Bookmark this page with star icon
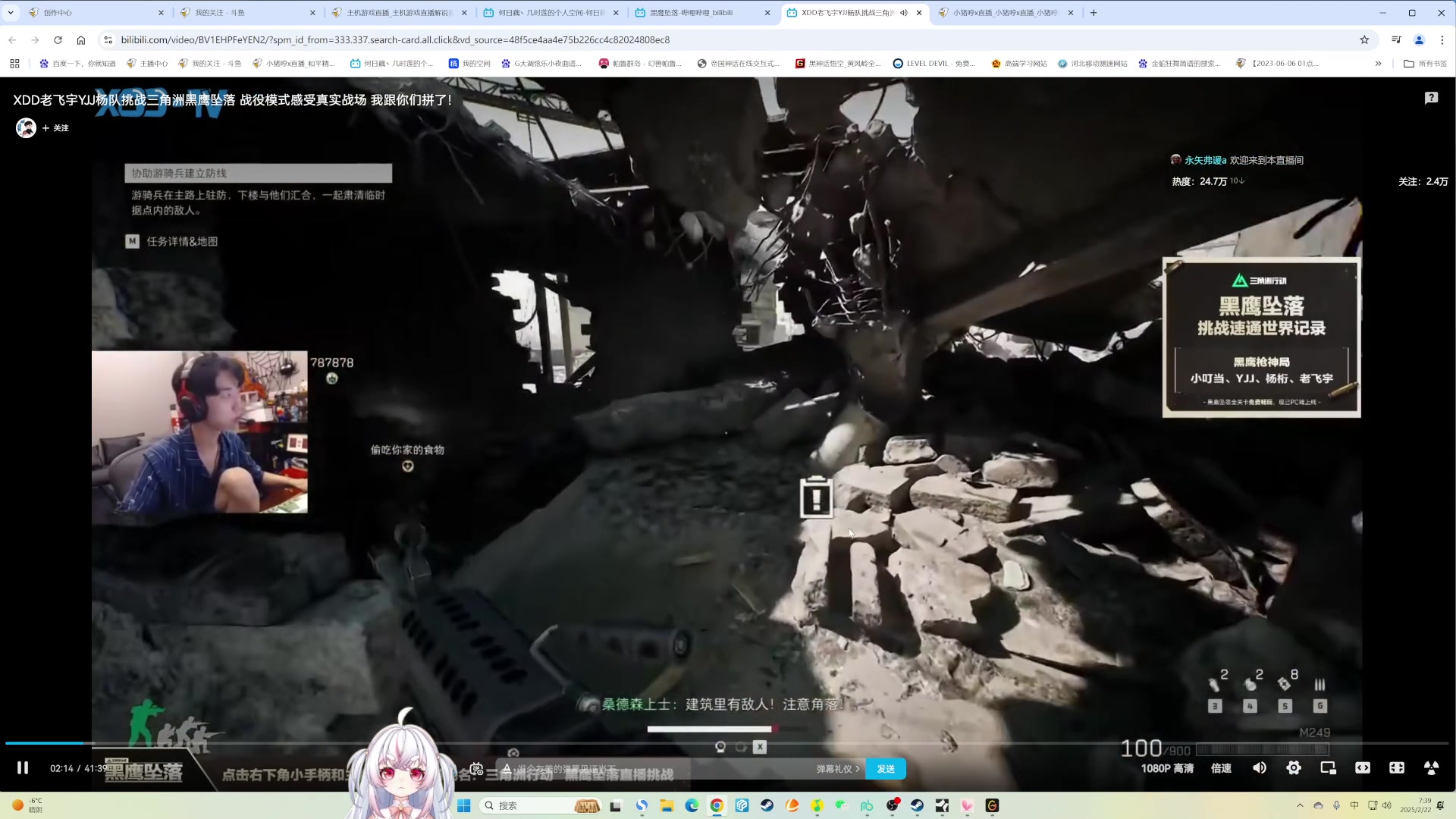1456x819 pixels. 1364,40
